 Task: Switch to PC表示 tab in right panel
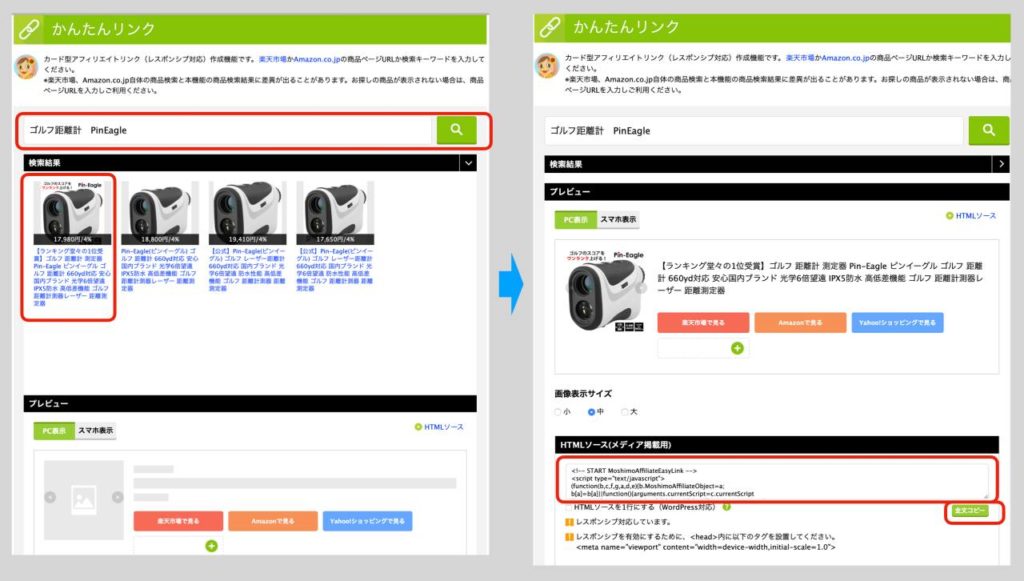575,219
